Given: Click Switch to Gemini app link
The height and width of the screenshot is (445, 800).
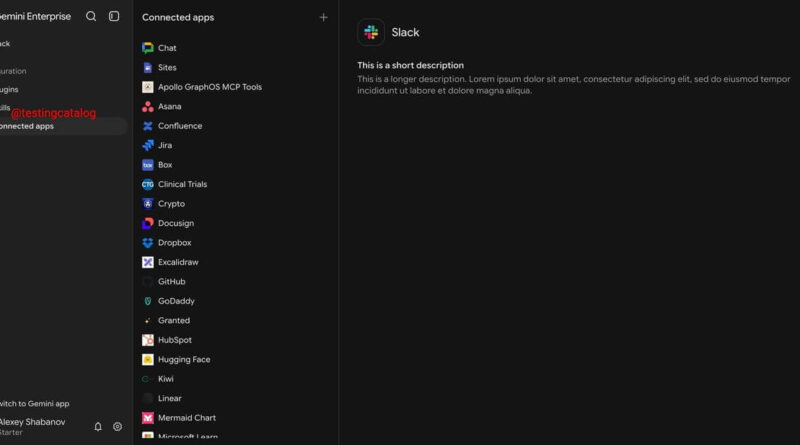Looking at the screenshot, I should tap(34, 404).
